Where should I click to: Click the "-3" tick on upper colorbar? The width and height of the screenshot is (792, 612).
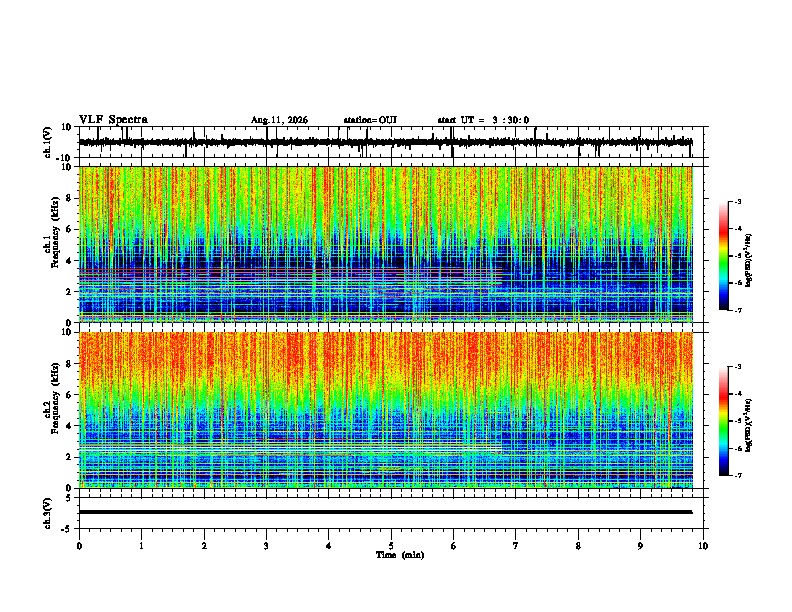[738, 201]
